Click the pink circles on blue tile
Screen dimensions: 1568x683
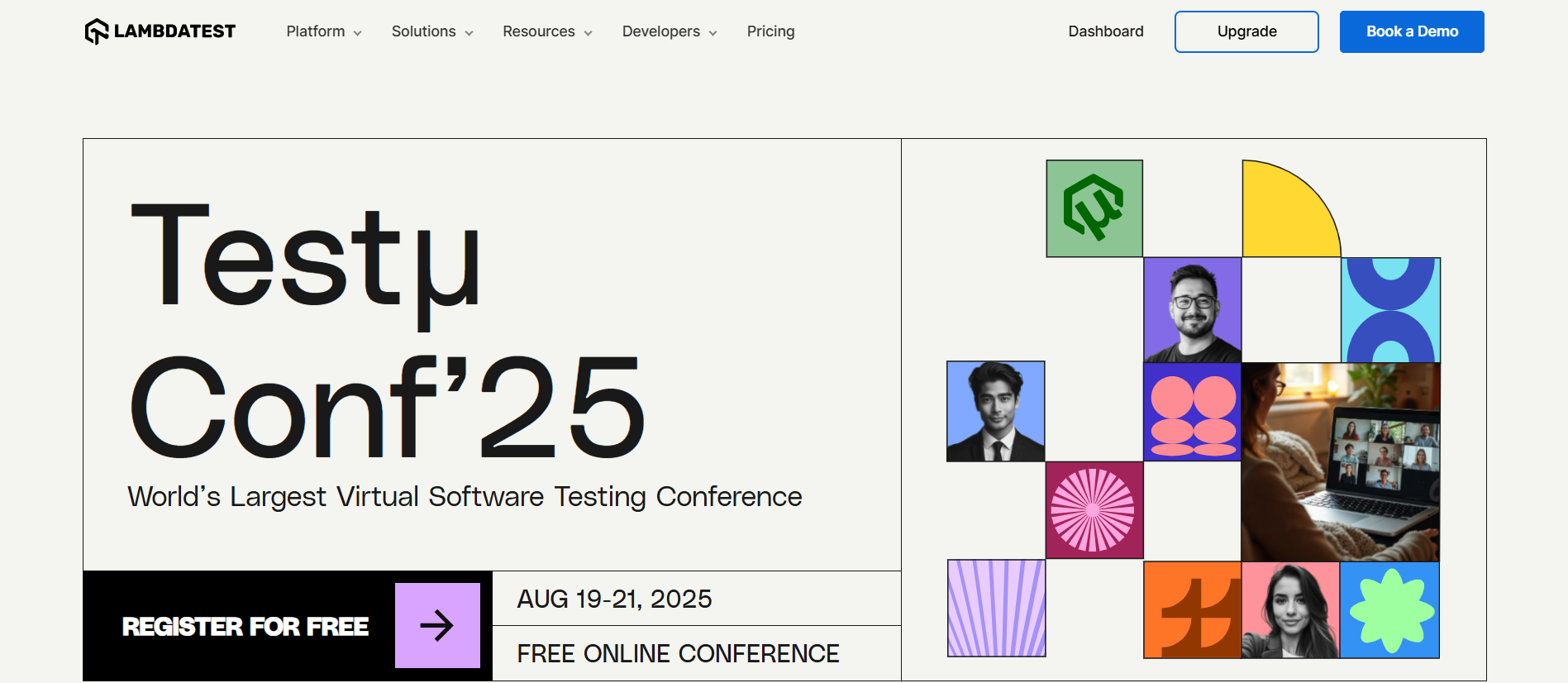tap(1193, 412)
